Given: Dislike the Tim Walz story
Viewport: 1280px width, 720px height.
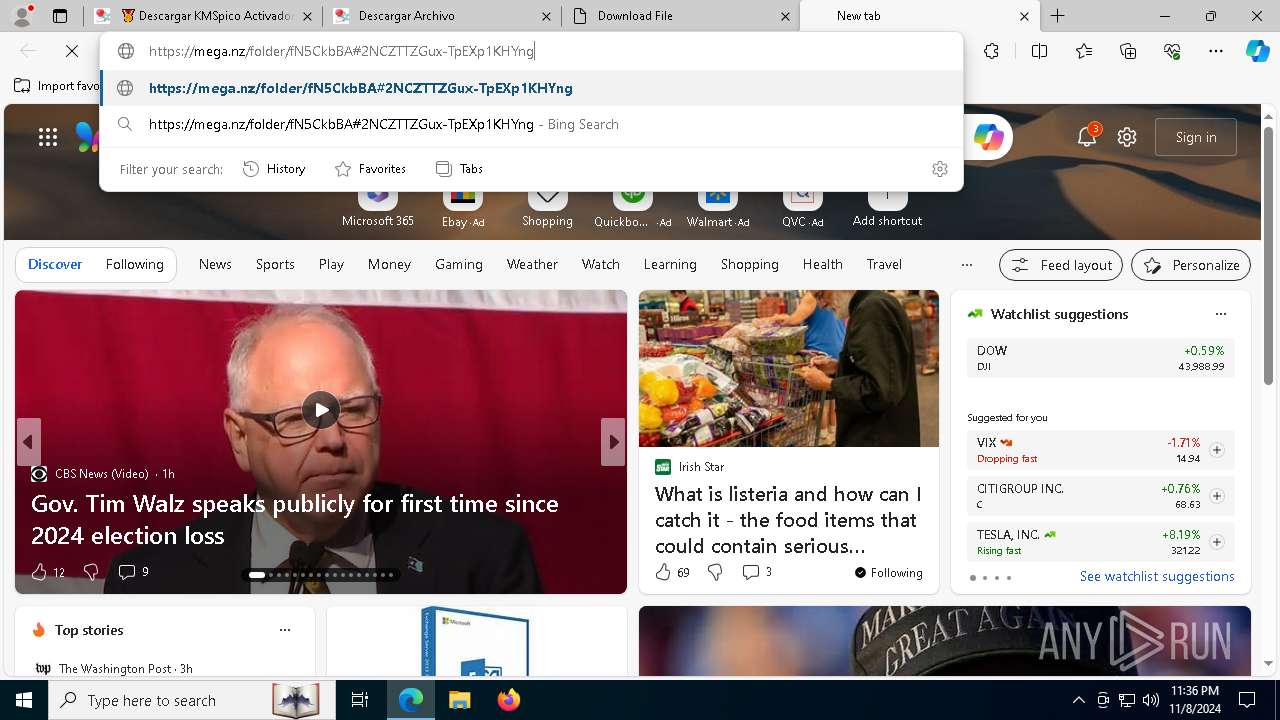Looking at the screenshot, I should tap(91, 572).
